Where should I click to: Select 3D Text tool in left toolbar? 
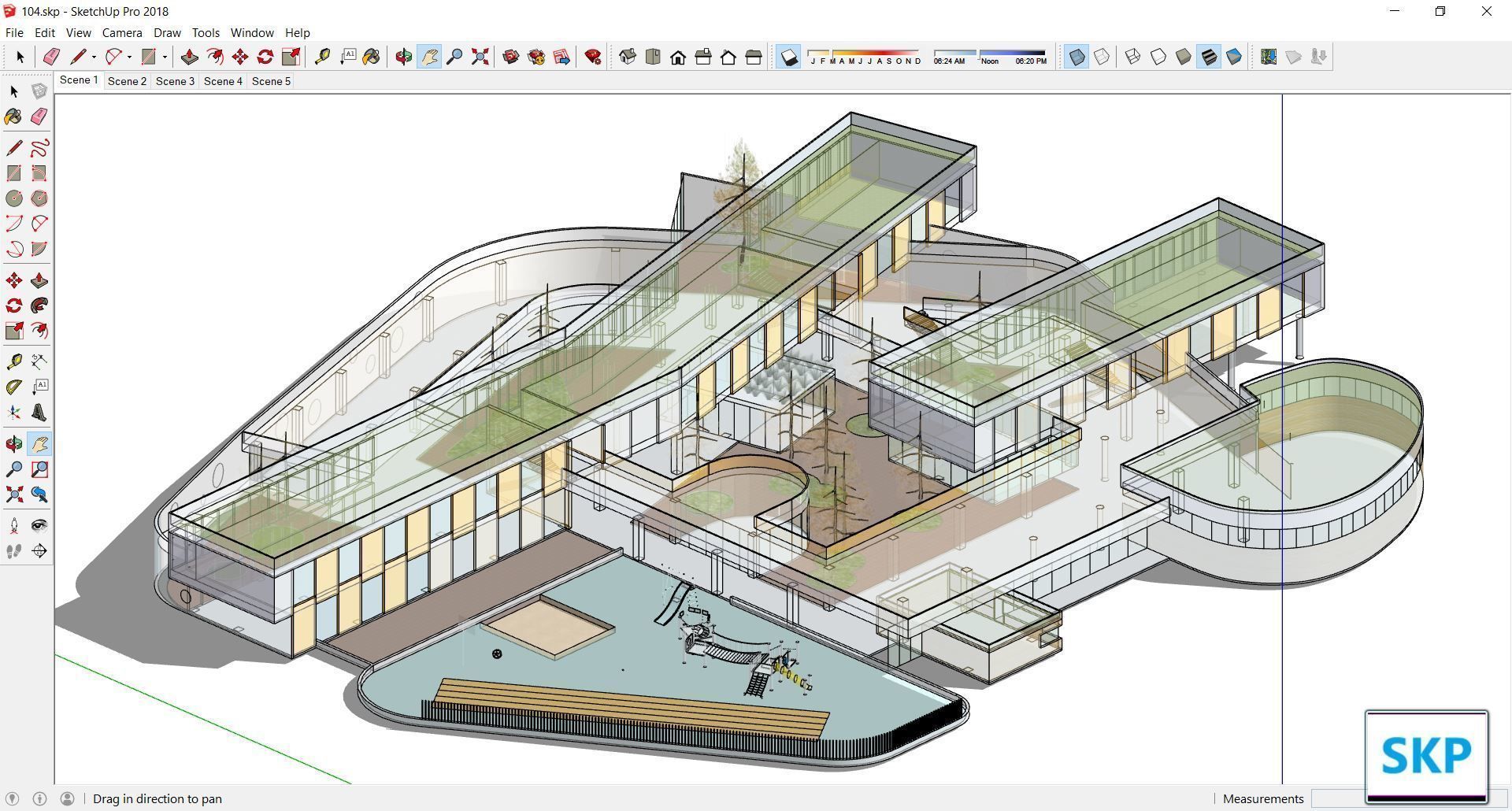pos(39,412)
